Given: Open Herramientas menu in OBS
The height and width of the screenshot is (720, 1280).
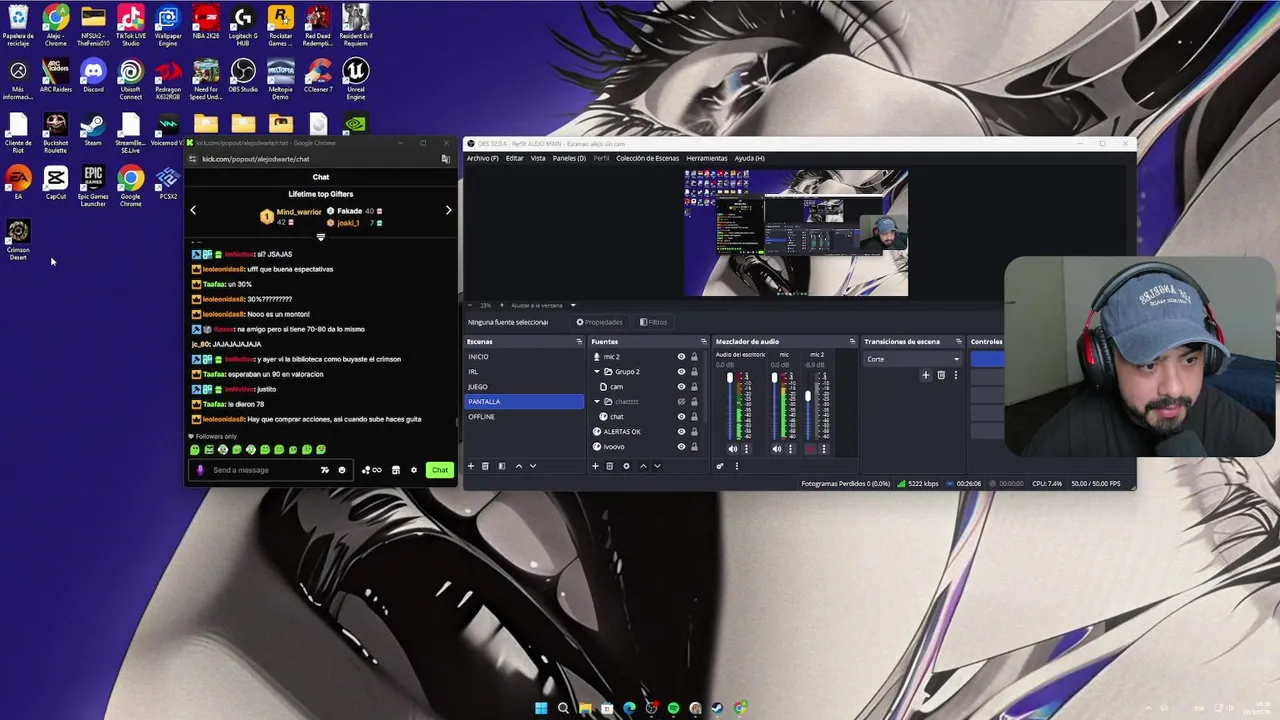Looking at the screenshot, I should pyautogui.click(x=707, y=158).
